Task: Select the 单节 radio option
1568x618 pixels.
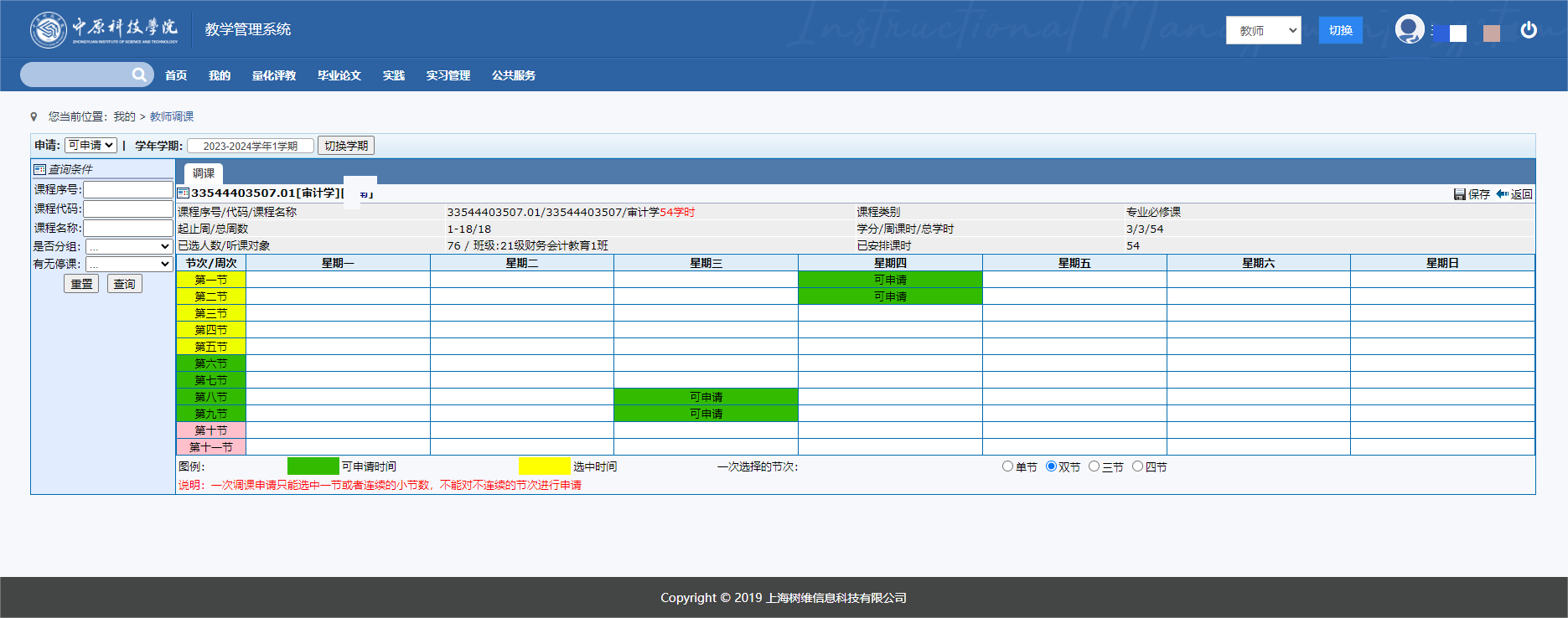Action: pyautogui.click(x=1007, y=466)
